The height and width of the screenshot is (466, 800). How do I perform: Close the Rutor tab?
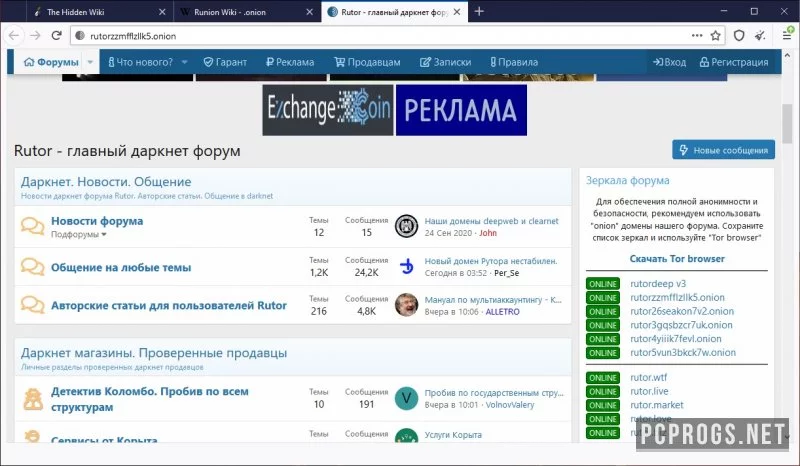point(457,12)
